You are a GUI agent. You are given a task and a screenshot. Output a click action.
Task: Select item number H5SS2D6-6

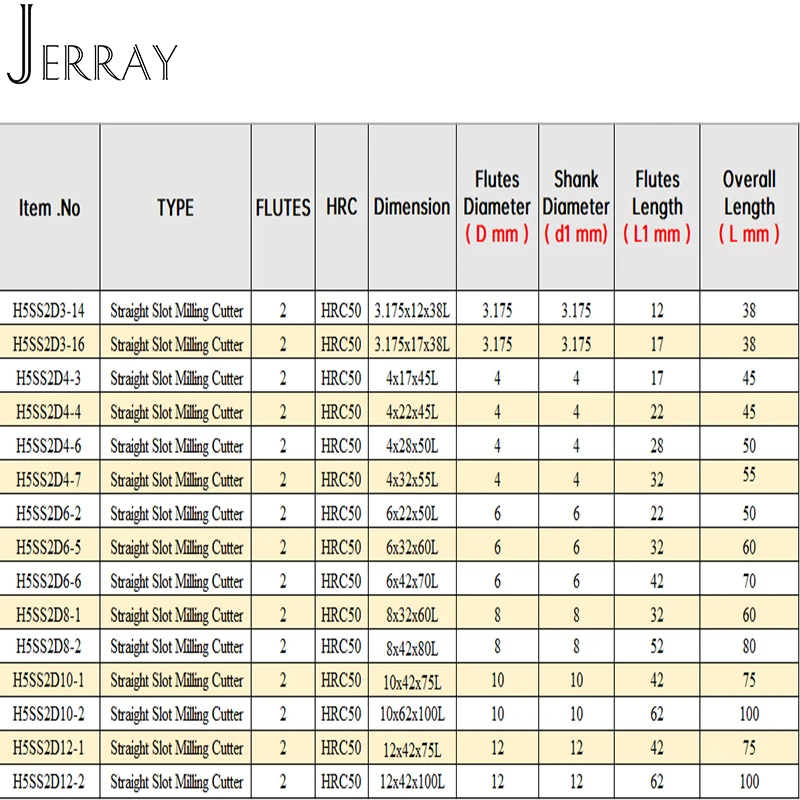(48, 581)
